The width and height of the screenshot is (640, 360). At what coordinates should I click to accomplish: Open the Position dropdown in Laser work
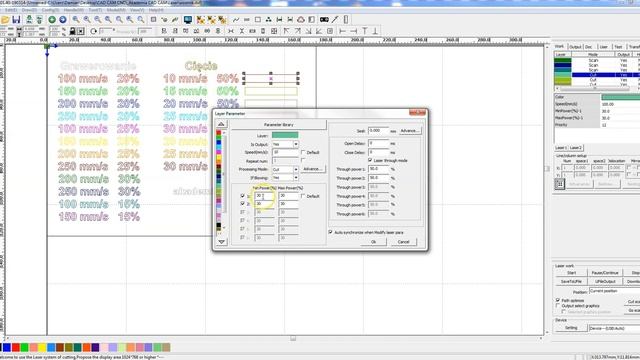(614, 291)
